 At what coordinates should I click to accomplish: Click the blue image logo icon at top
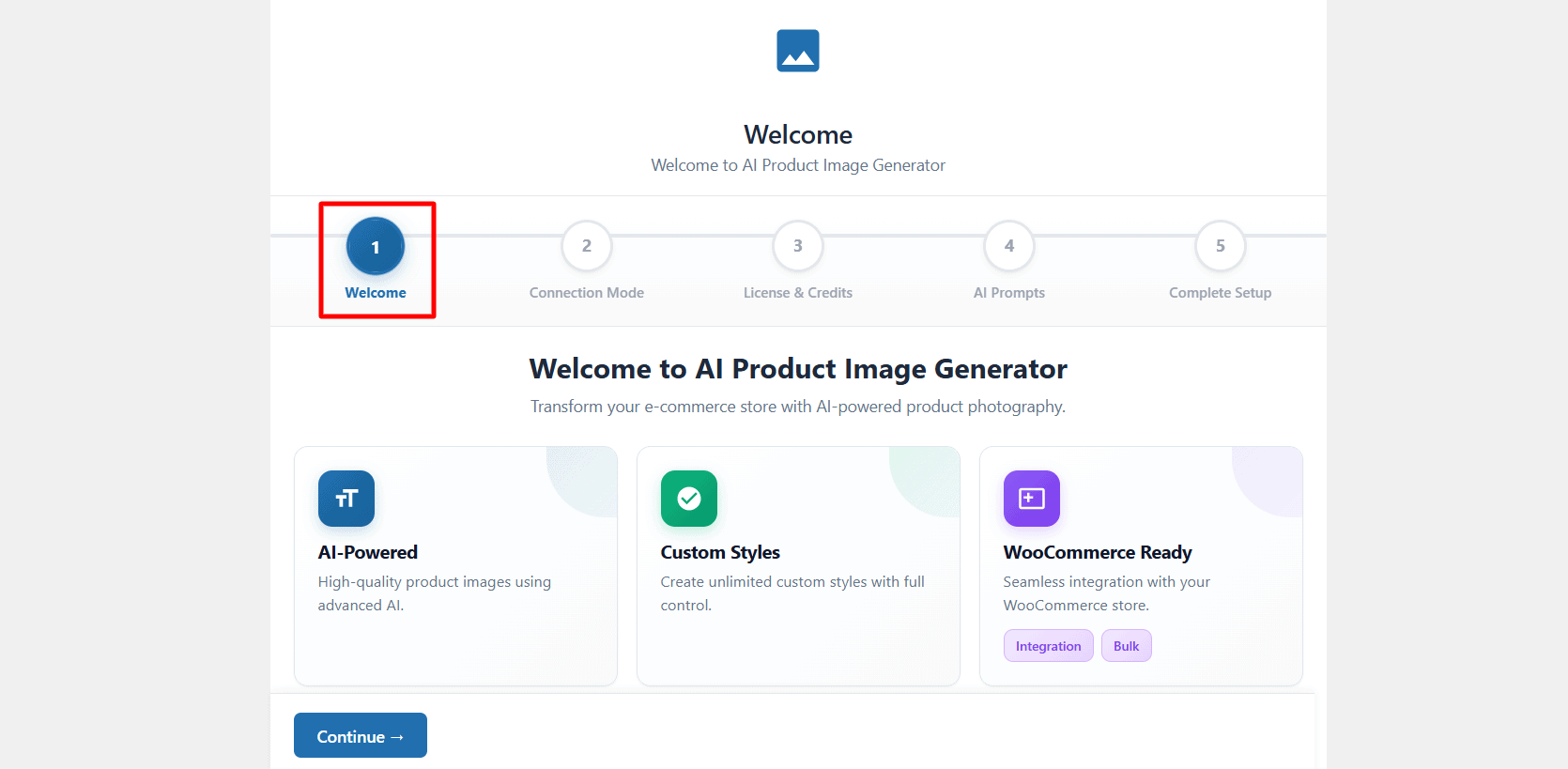coord(798,51)
